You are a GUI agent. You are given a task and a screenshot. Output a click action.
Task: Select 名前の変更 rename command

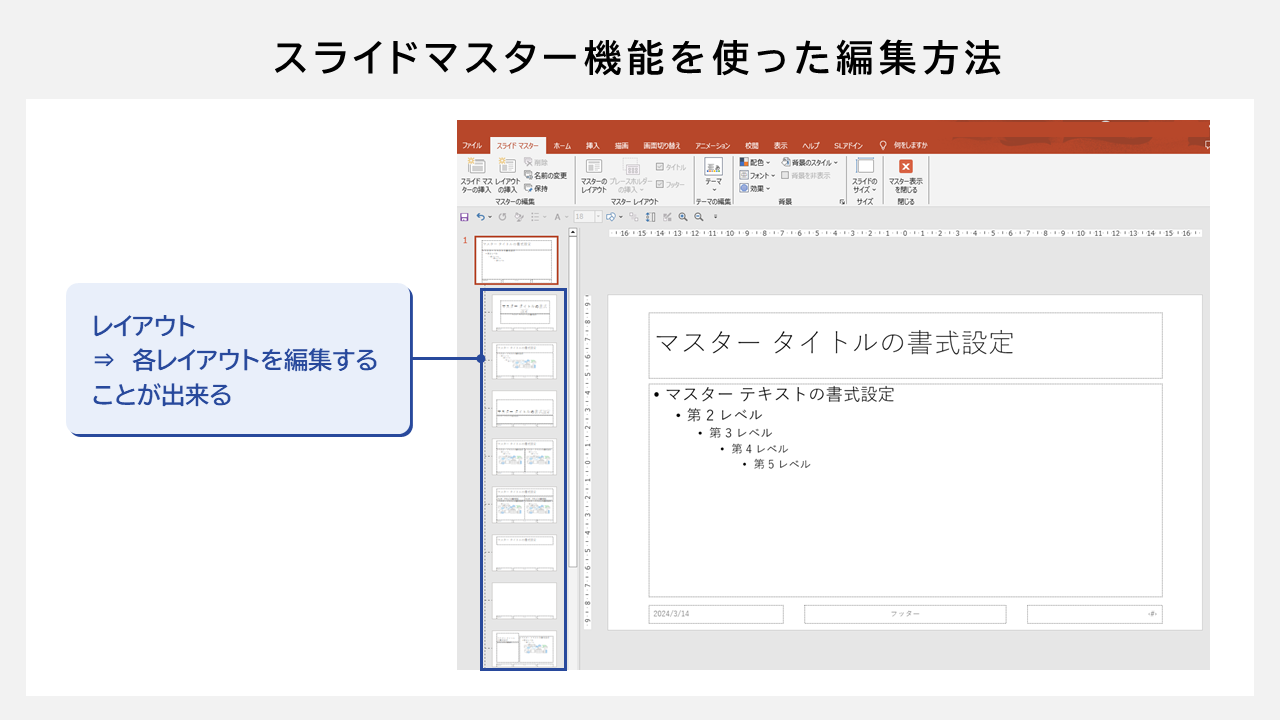pyautogui.click(x=545, y=175)
